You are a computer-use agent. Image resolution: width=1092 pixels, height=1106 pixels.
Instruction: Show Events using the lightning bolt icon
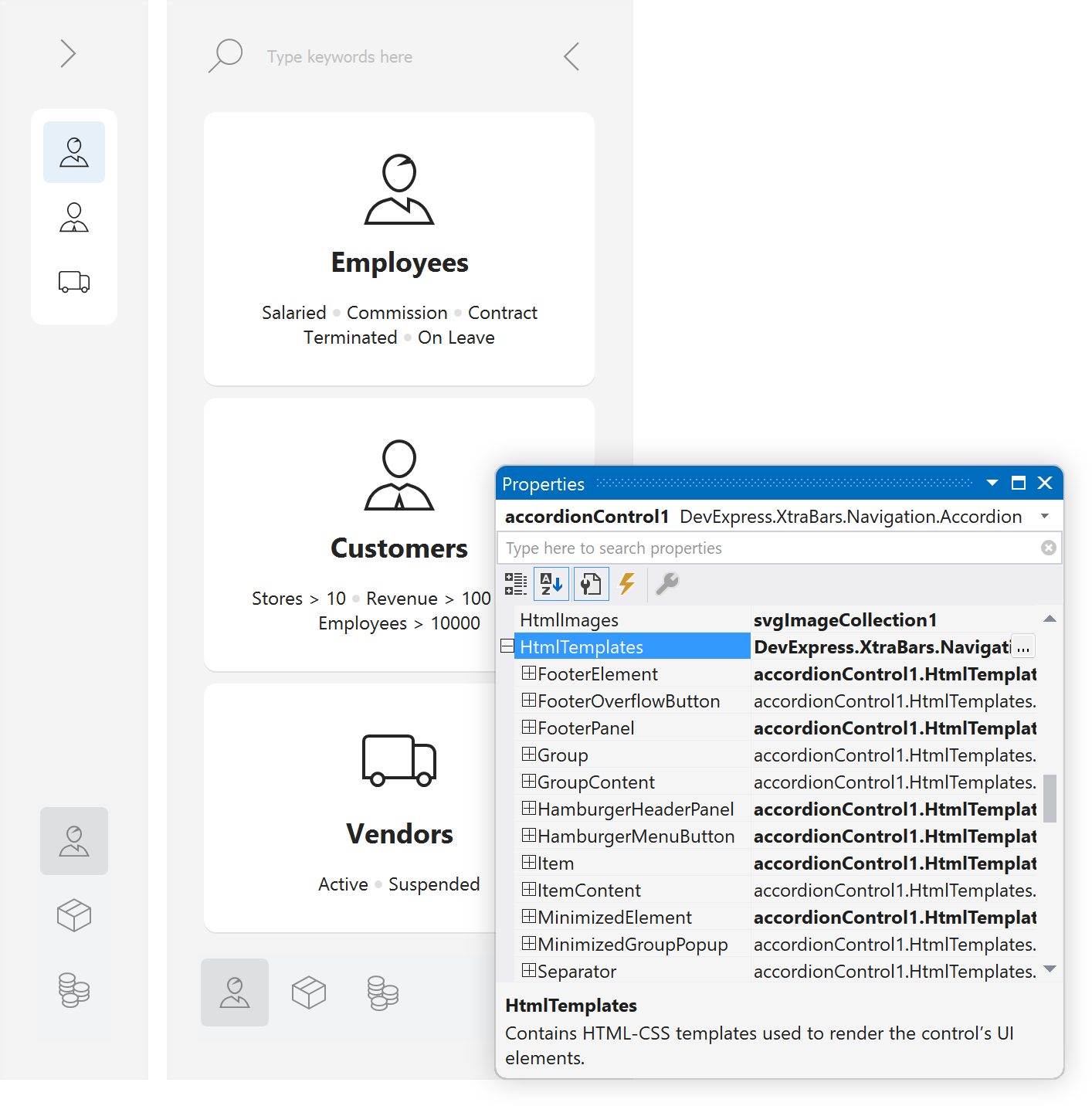627,584
